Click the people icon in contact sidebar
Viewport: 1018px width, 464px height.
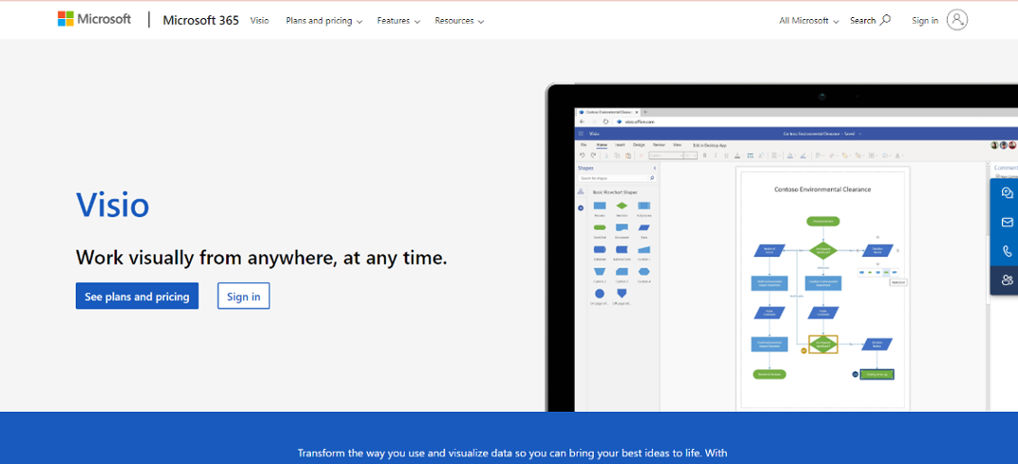(1007, 280)
